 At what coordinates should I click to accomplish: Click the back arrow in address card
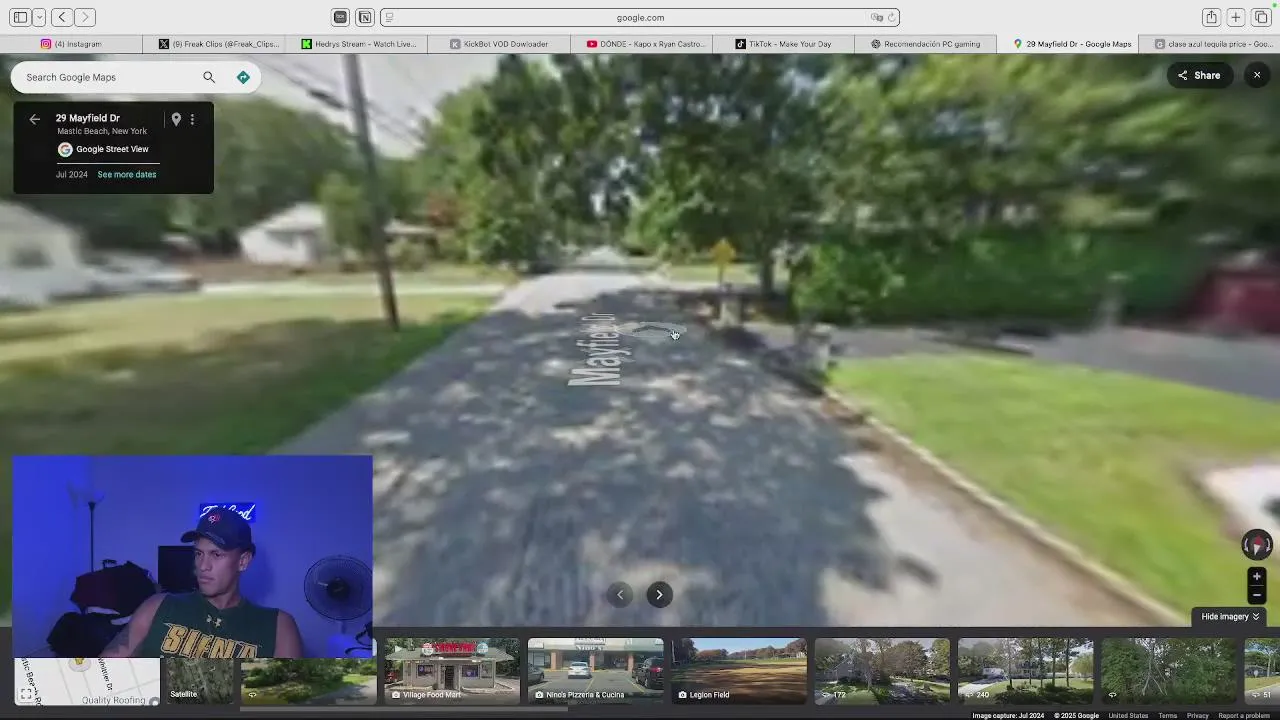pos(34,119)
